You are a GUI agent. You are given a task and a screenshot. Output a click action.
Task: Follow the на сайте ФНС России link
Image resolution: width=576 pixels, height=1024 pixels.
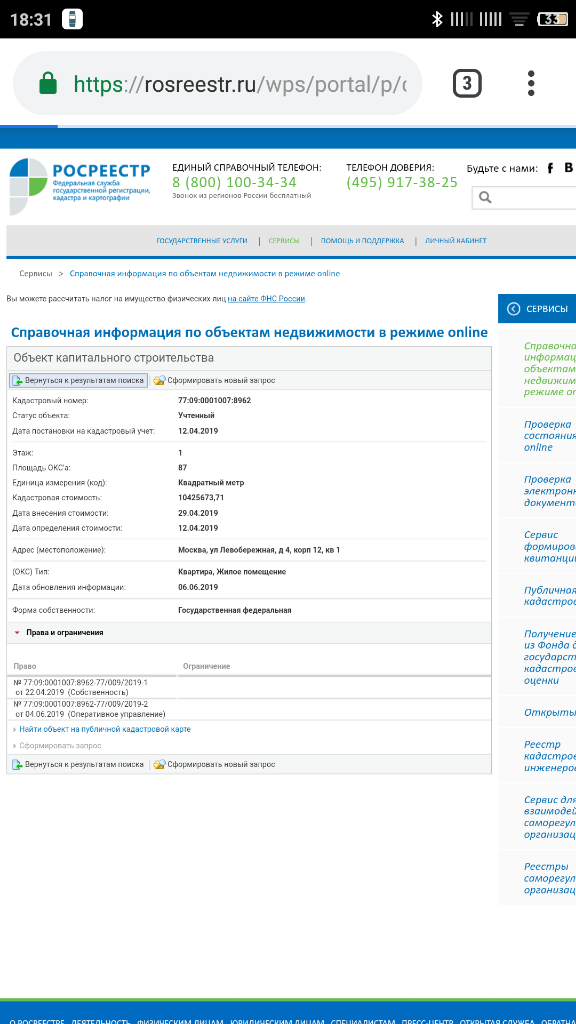point(266,298)
